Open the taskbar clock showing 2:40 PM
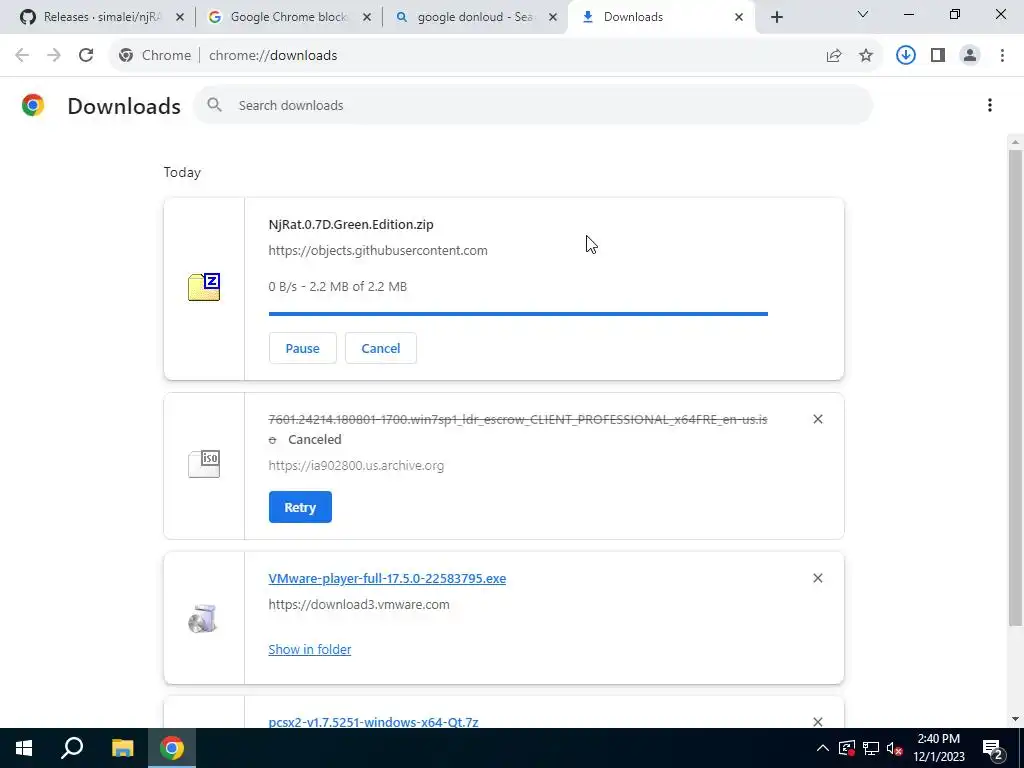The width and height of the screenshot is (1024, 768). (938, 748)
